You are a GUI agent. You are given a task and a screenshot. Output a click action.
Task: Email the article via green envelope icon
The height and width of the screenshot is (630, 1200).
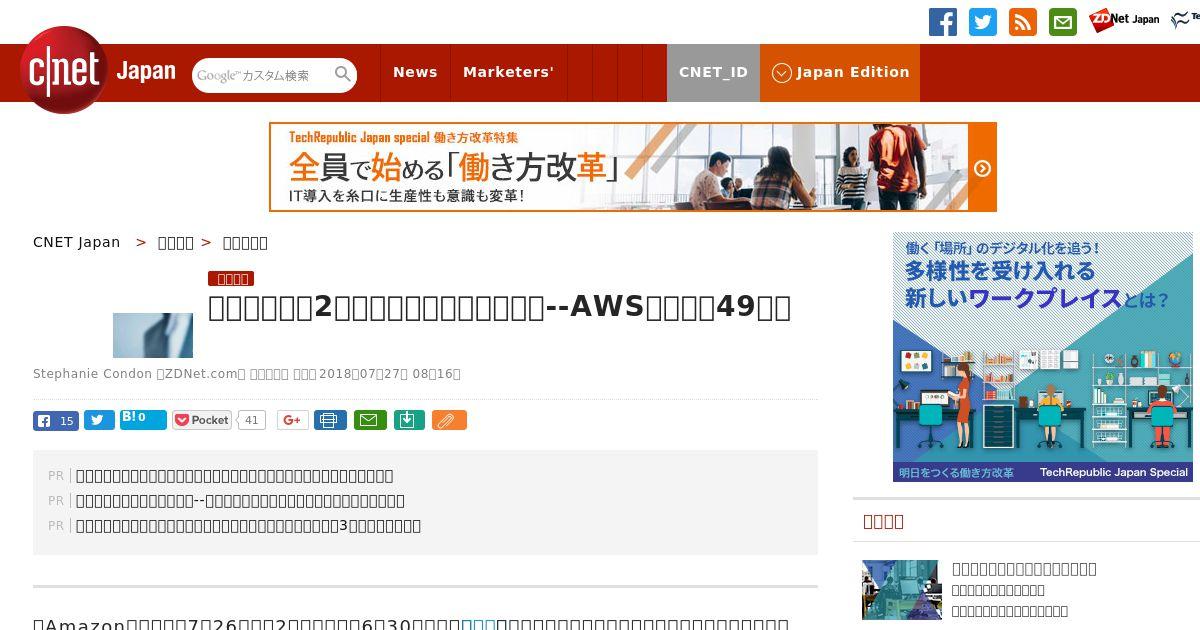370,420
